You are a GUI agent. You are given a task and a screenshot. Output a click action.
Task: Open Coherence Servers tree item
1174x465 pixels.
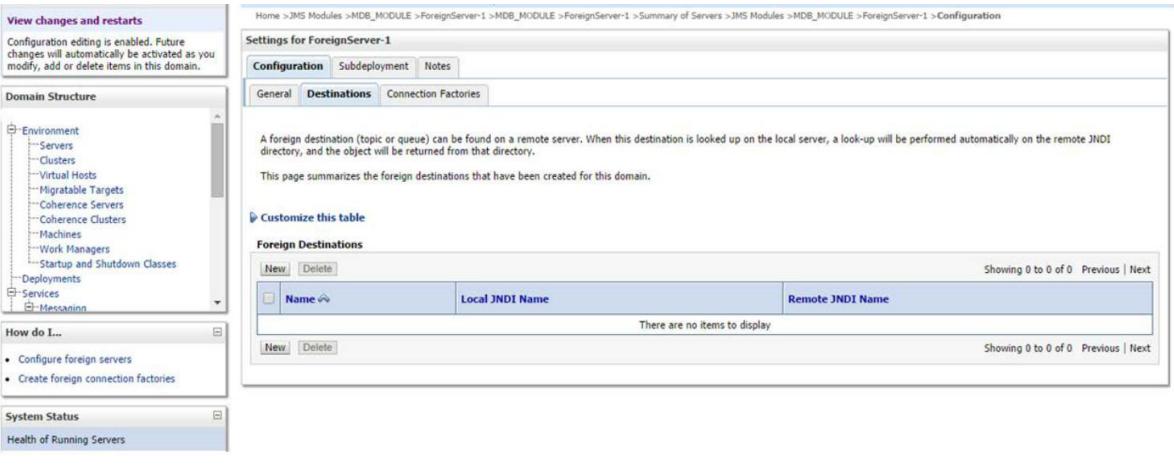(x=82, y=204)
